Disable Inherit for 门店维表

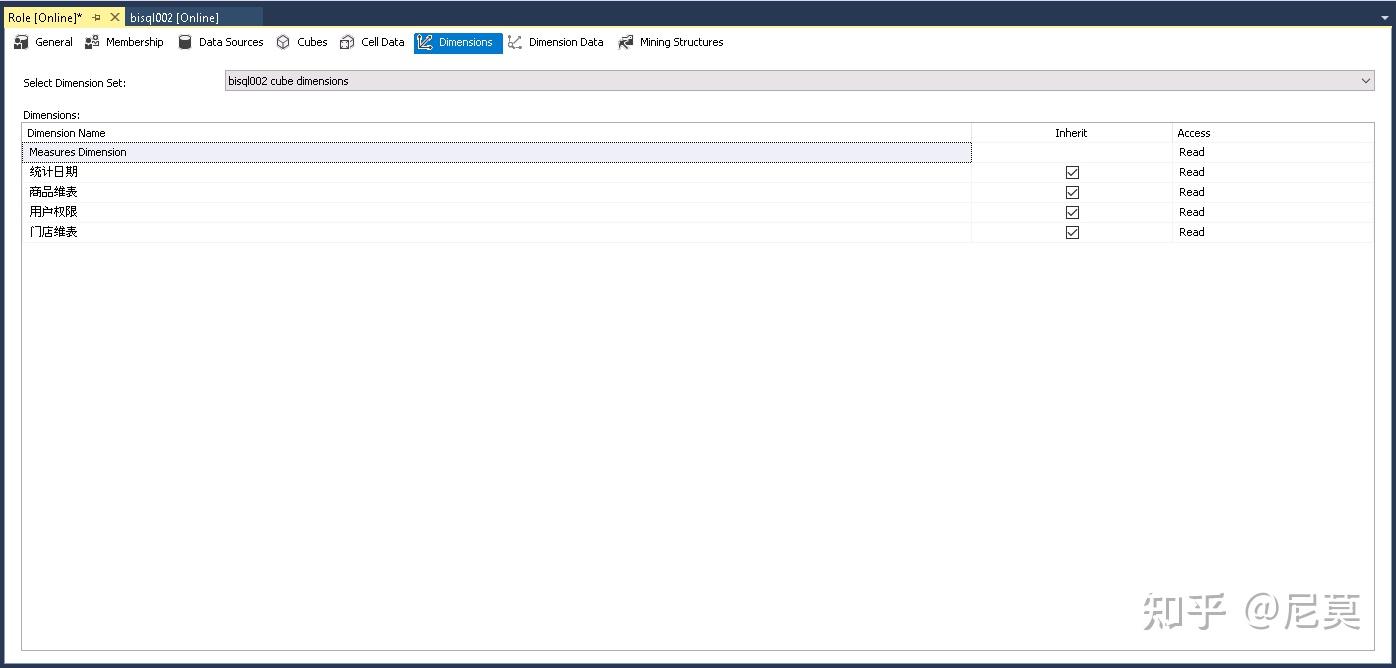point(1072,232)
